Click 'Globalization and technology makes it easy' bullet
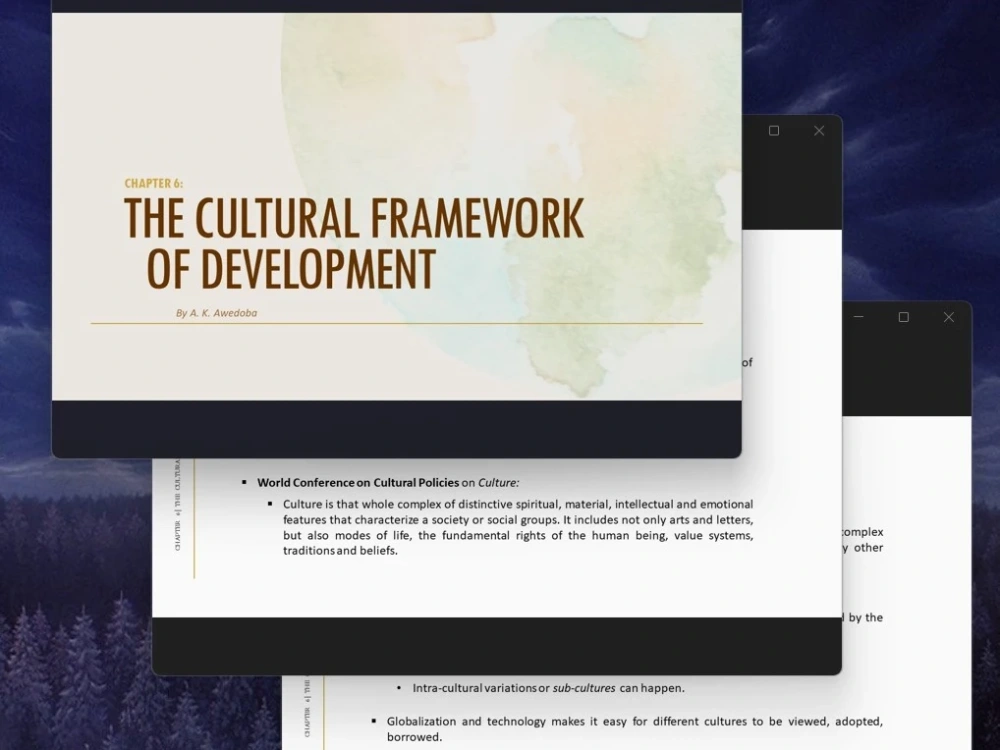This screenshot has height=750, width=1000. [635, 729]
